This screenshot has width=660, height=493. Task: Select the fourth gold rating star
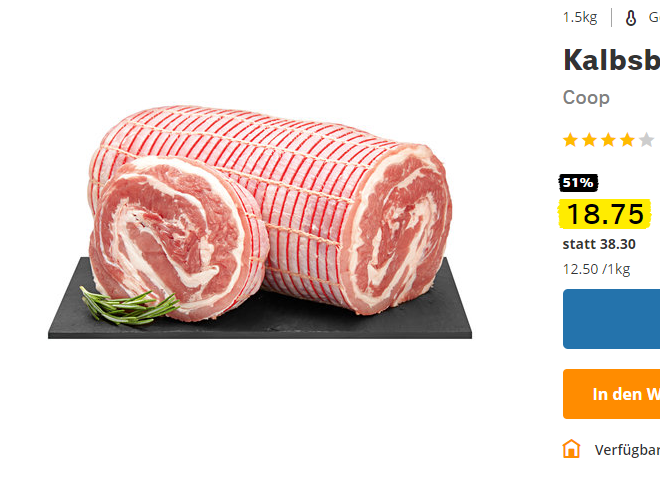point(627,140)
